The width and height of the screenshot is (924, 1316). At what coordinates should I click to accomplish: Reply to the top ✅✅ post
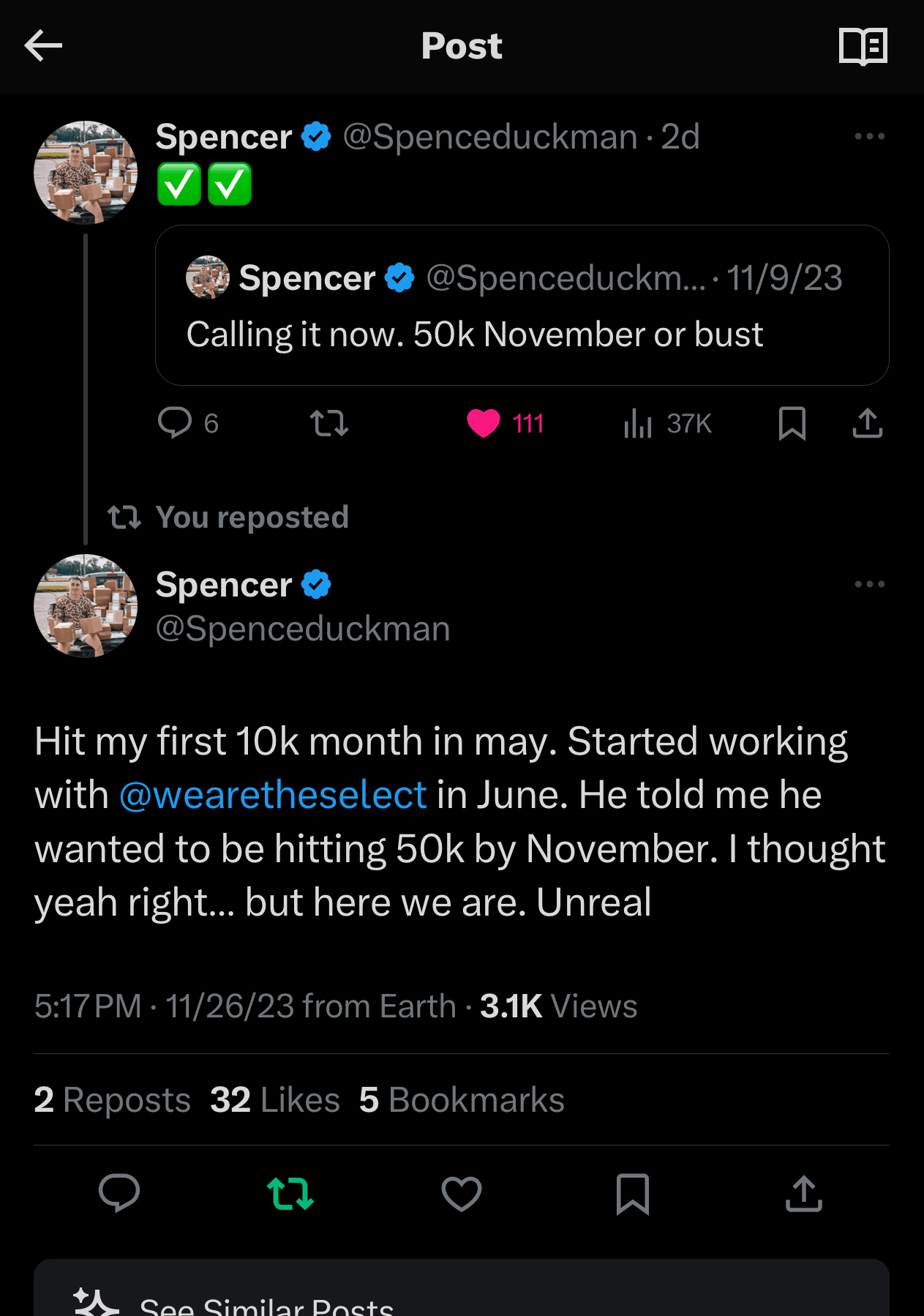[175, 423]
